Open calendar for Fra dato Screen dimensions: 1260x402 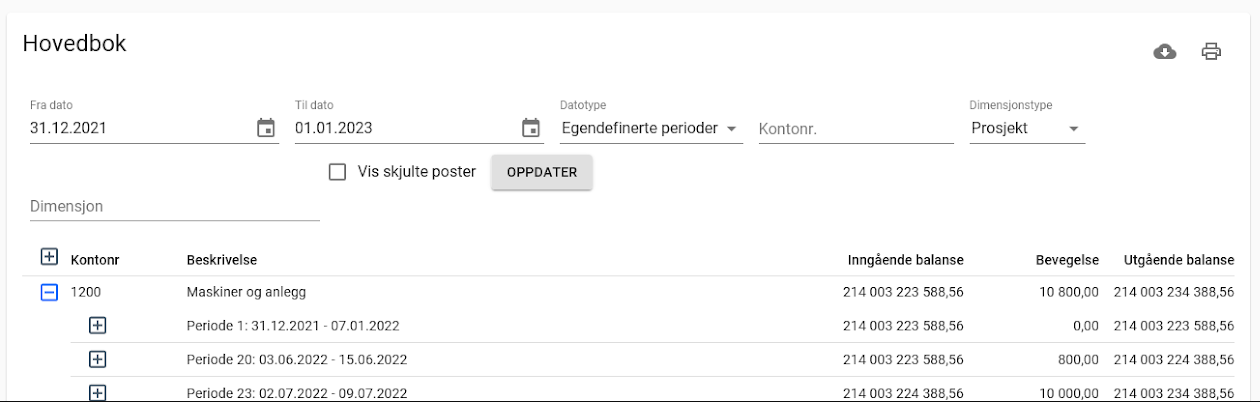pyautogui.click(x=266, y=128)
